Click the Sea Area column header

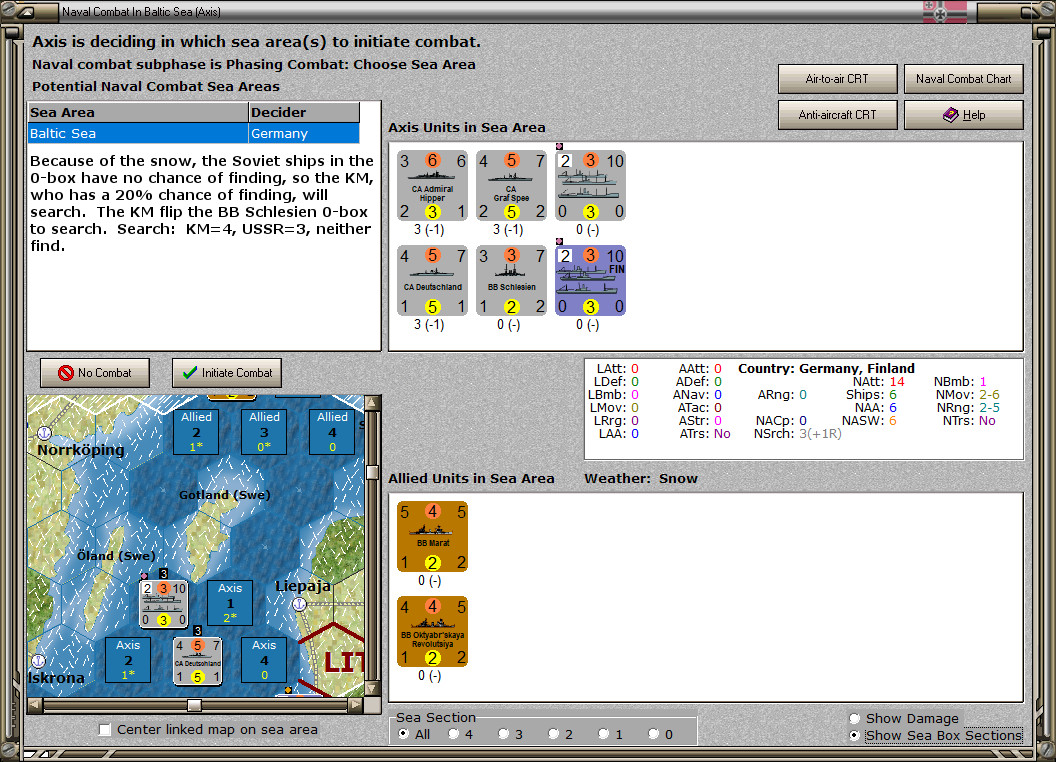click(138, 113)
